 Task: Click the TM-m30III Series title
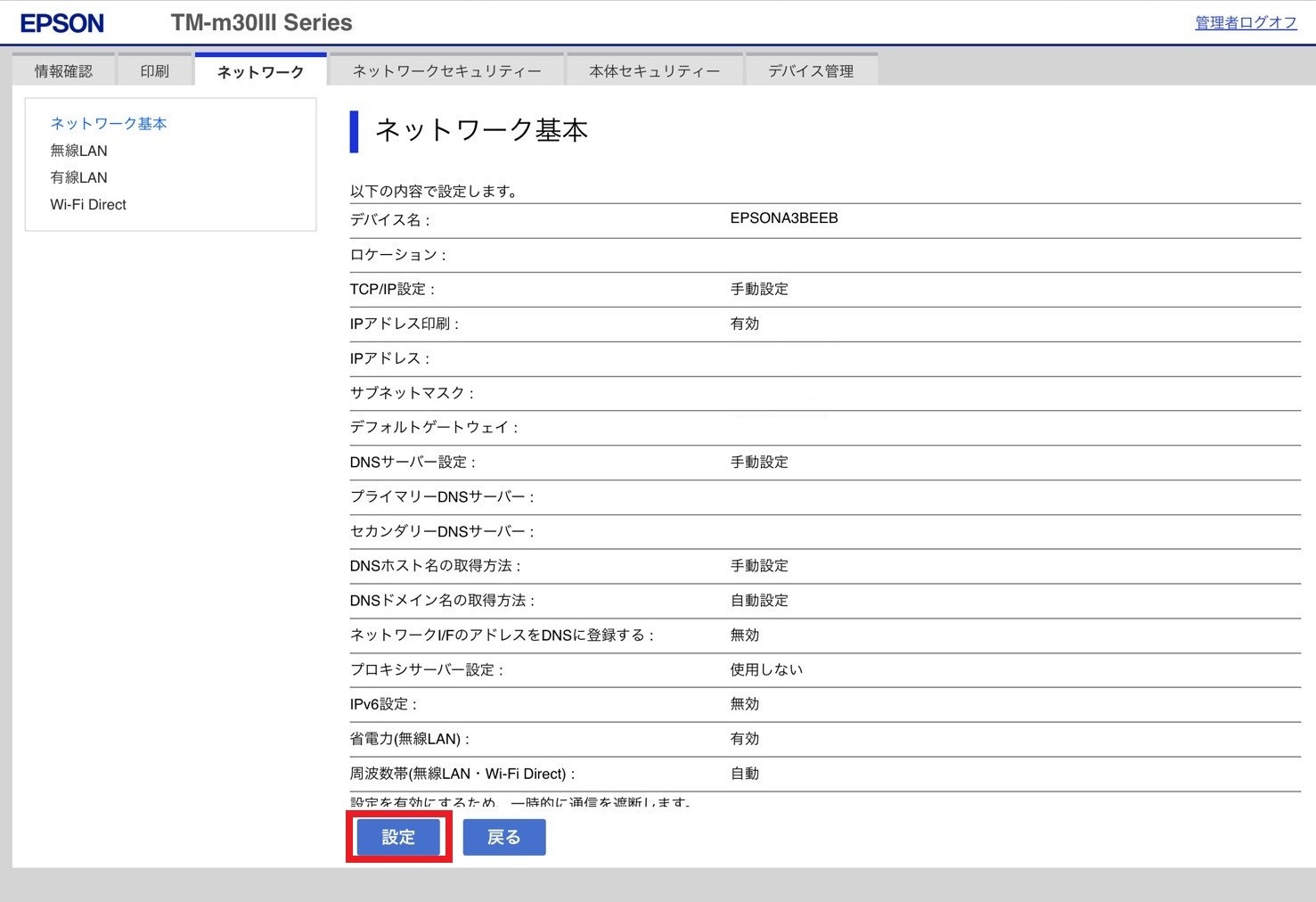[x=261, y=23]
